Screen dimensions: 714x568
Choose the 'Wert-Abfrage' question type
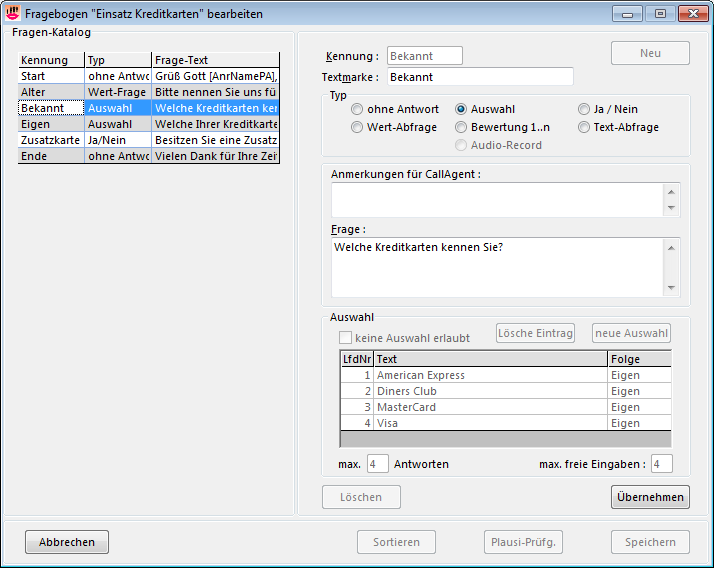(x=357, y=127)
